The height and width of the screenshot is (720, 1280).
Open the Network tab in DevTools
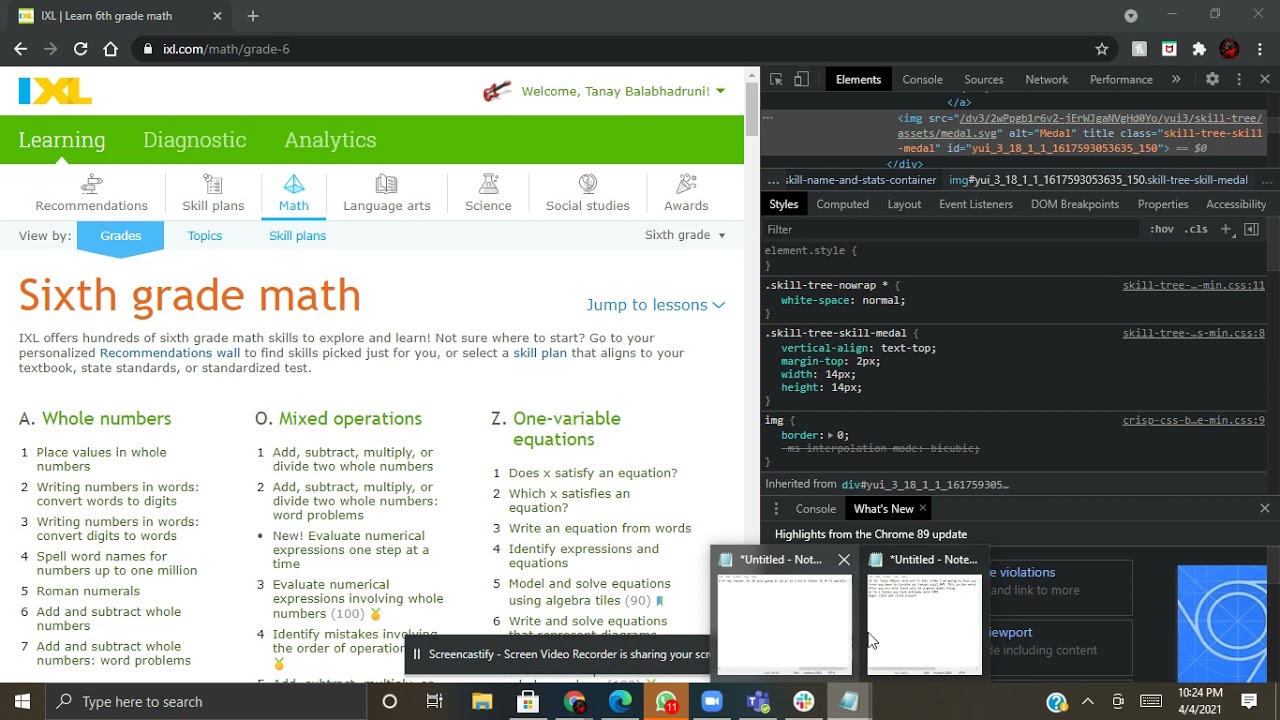1046,79
